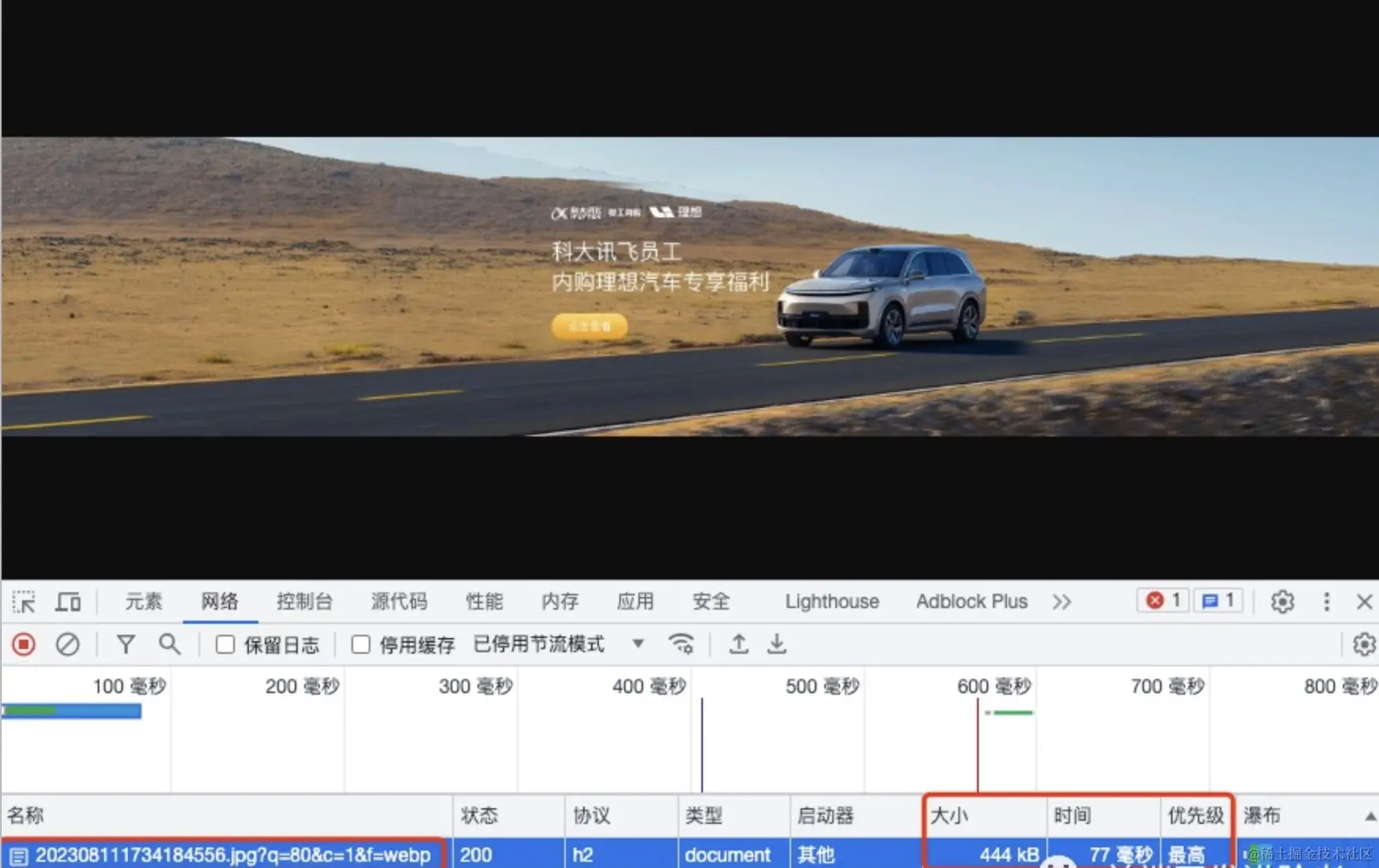Show the 1 issue message badge
The width and height of the screenshot is (1379, 868).
coord(1218,601)
